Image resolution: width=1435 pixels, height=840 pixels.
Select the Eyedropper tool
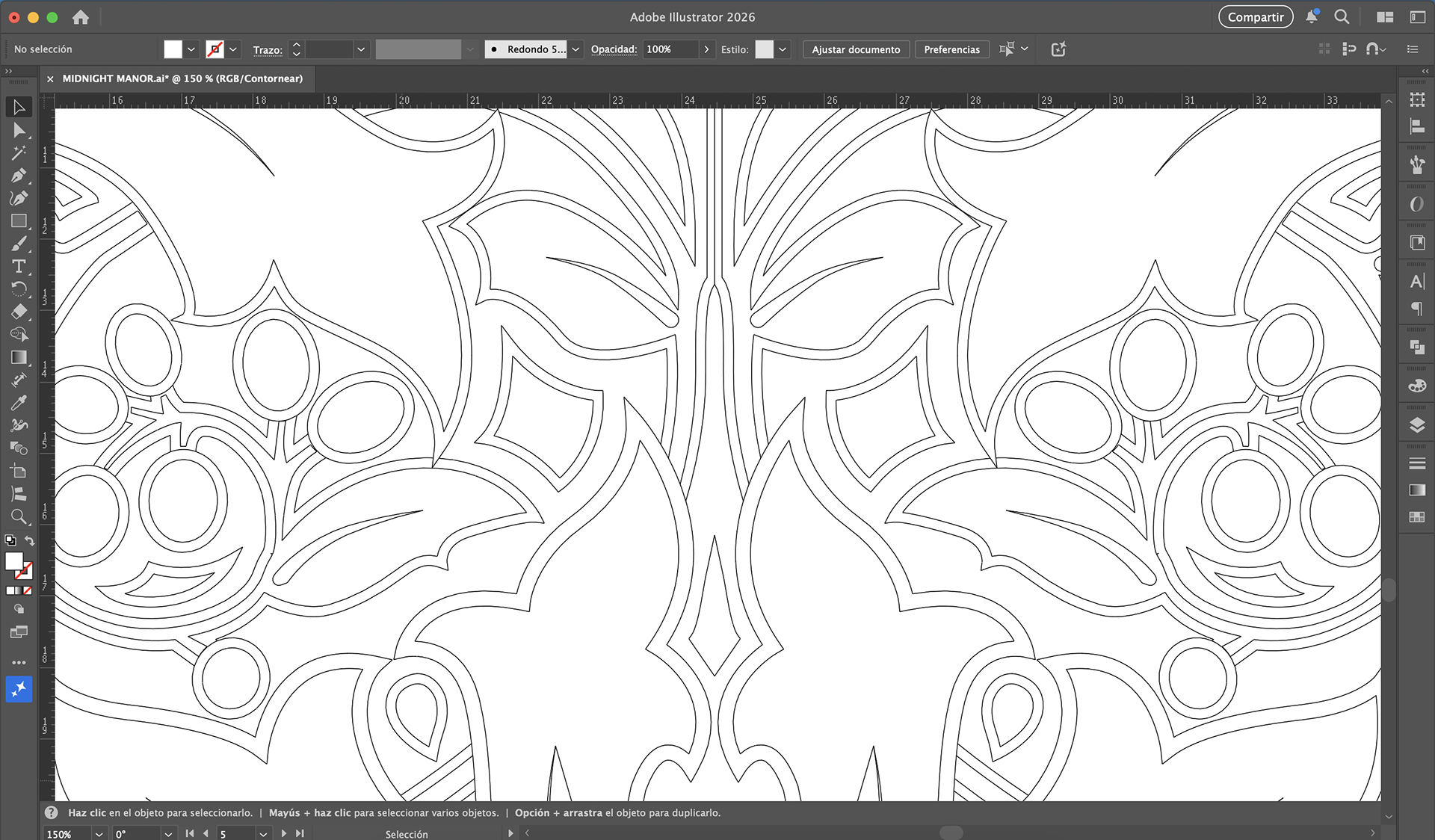click(x=19, y=403)
